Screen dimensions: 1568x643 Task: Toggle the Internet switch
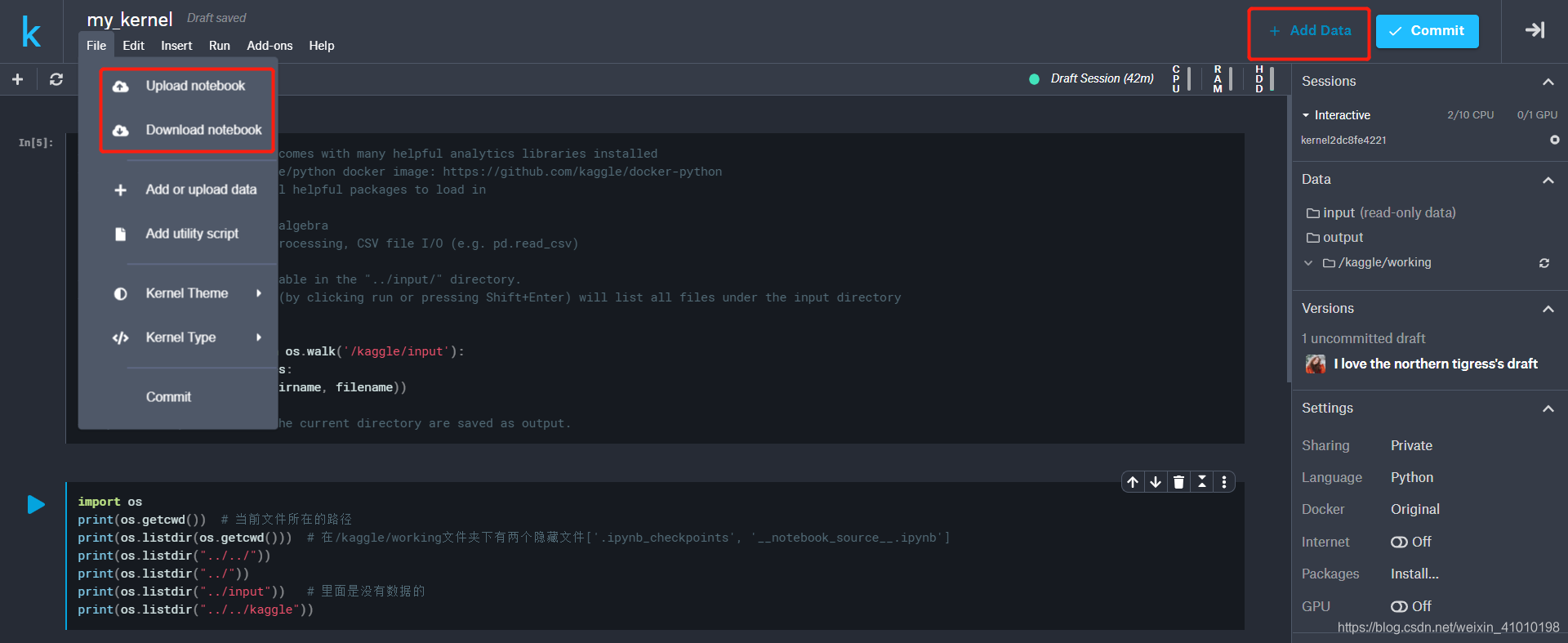pos(1399,543)
